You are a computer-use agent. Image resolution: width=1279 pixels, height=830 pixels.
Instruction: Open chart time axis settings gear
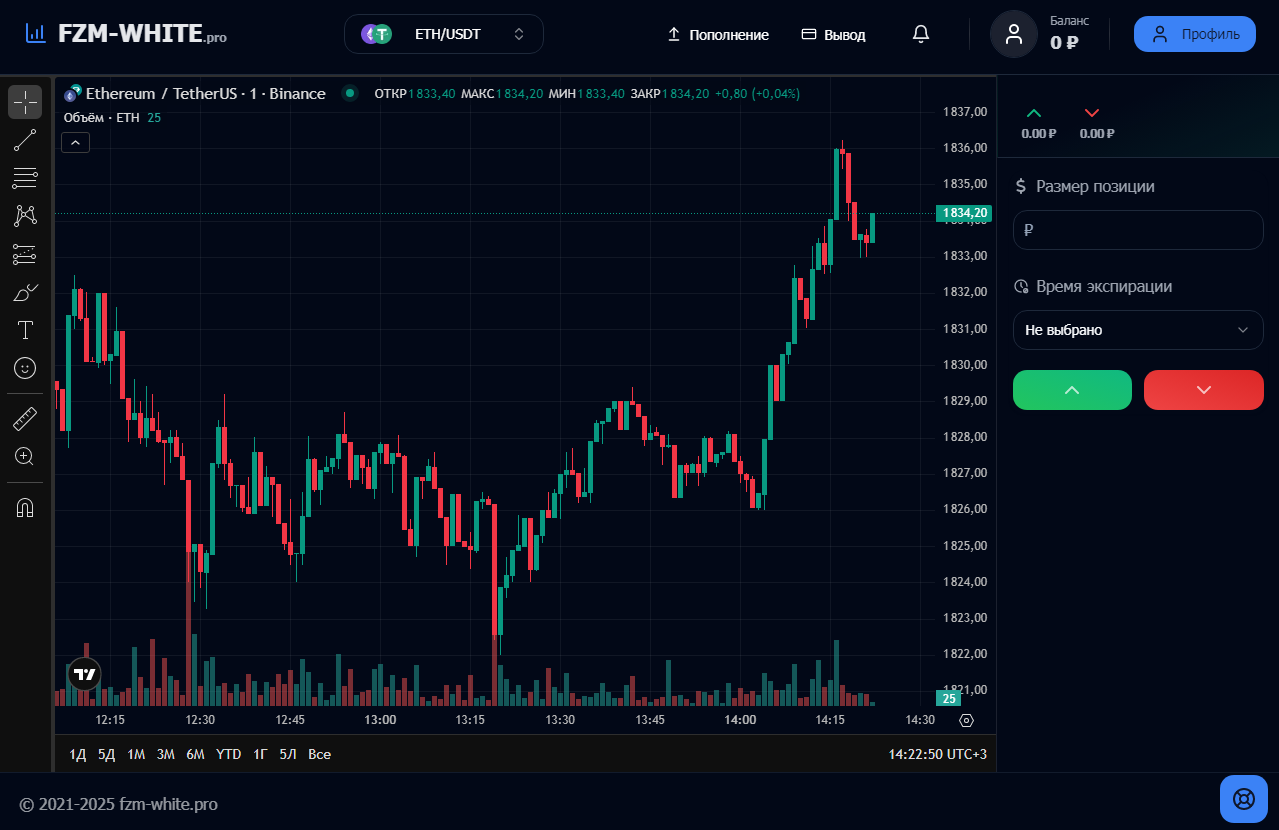[x=966, y=720]
